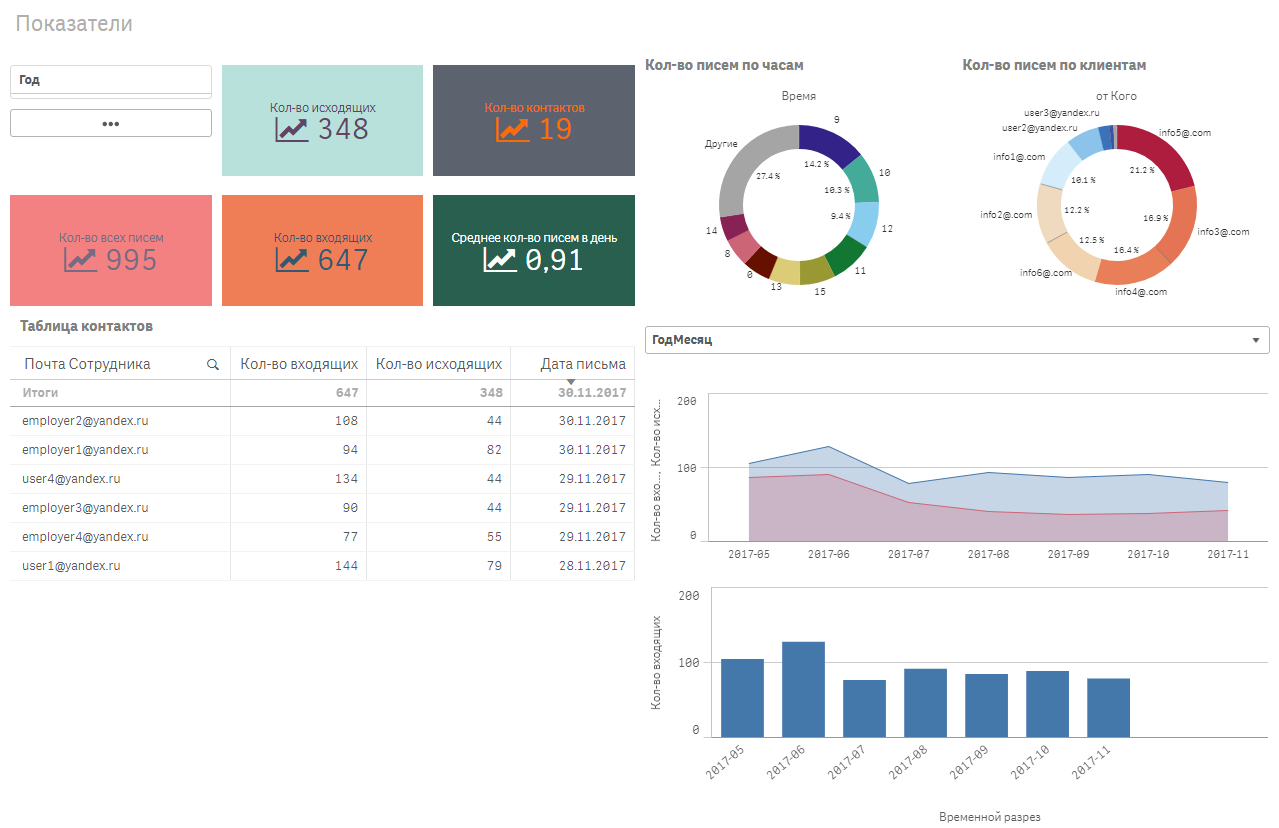The image size is (1279, 828).
Task: Open the Год filter box
Action: 111,80
